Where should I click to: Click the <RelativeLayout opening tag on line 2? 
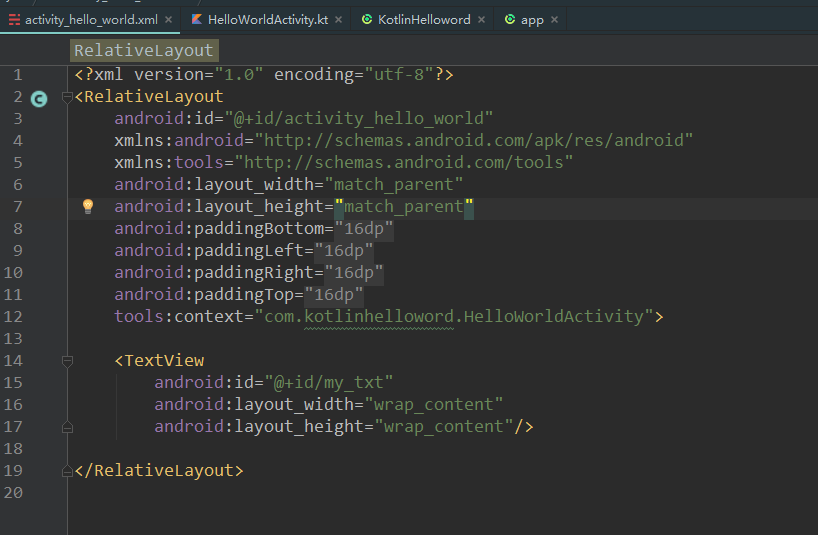pyautogui.click(x=149, y=97)
